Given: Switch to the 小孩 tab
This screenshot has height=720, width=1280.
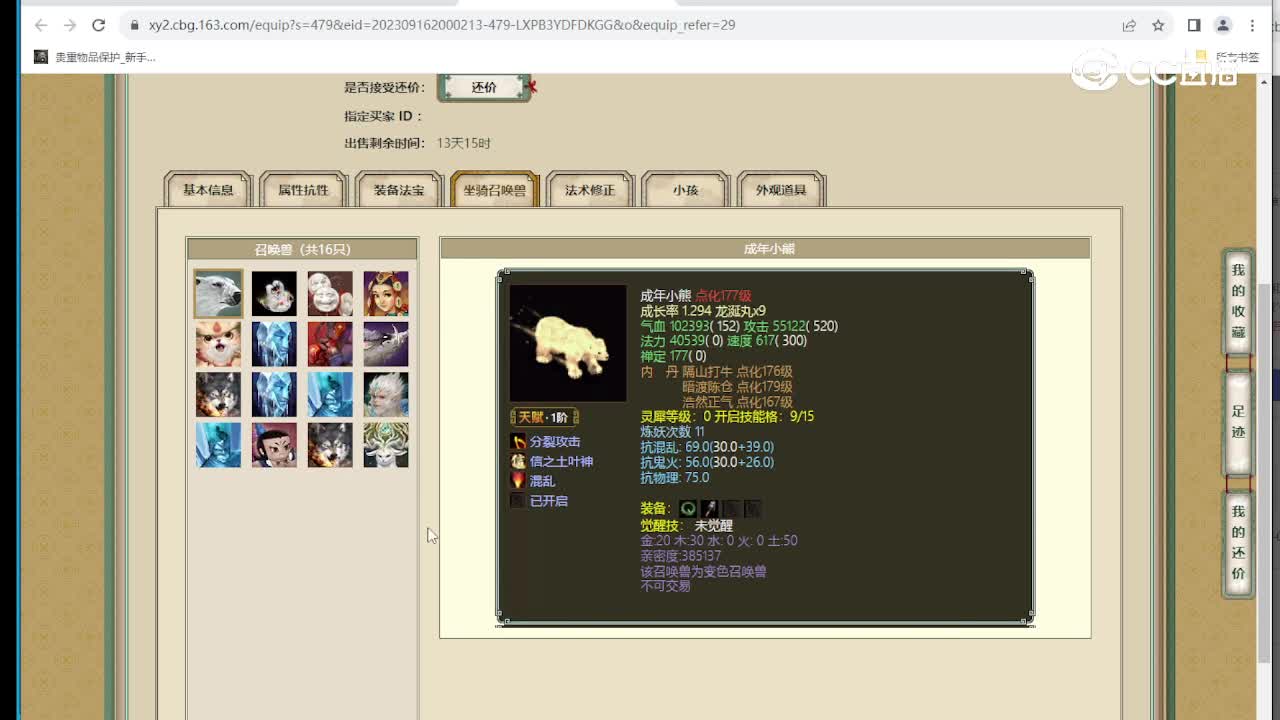Looking at the screenshot, I should [686, 190].
